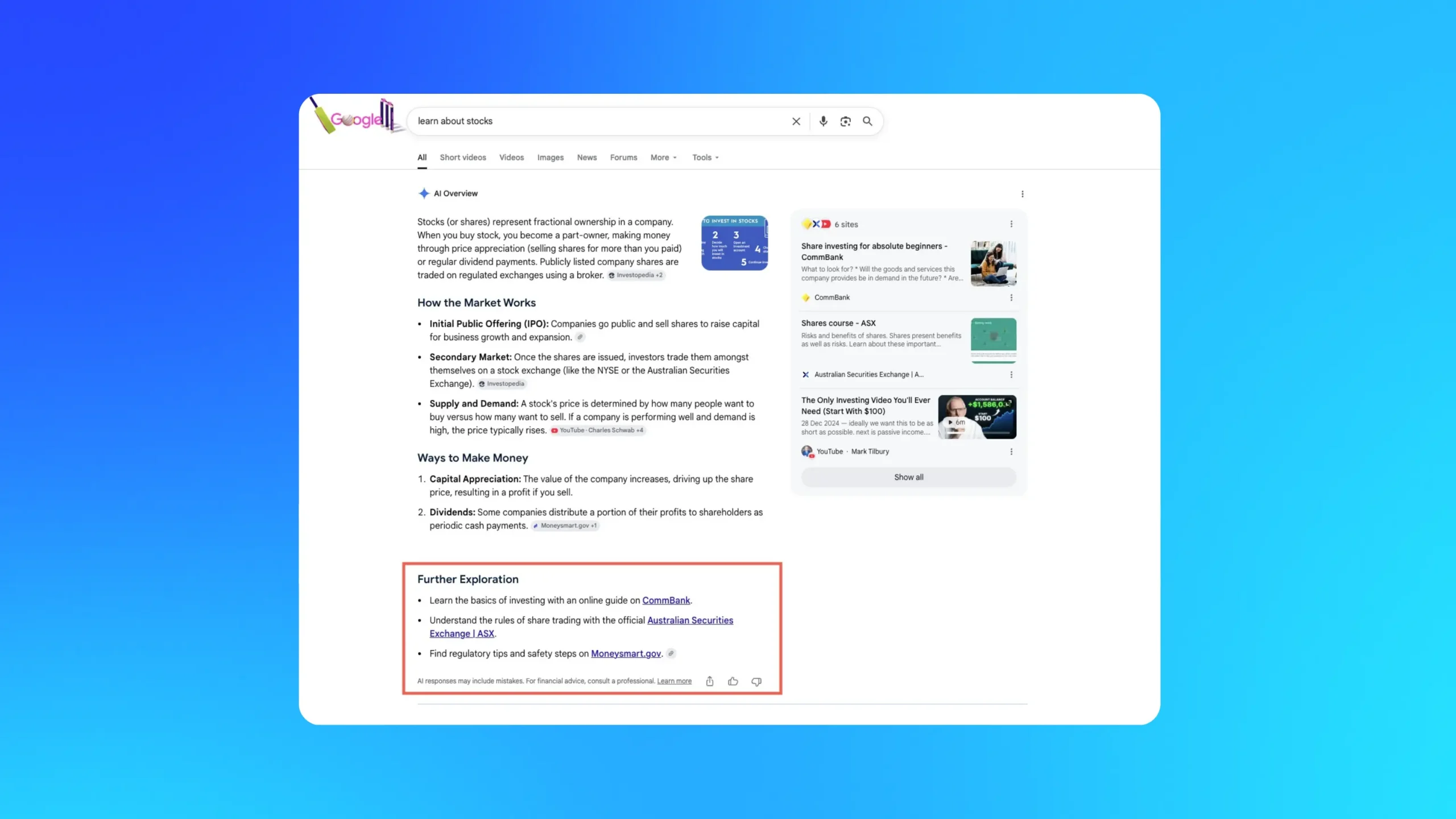Open Investopedia chip under Secondary Market
The image size is (1456, 819).
coord(502,384)
